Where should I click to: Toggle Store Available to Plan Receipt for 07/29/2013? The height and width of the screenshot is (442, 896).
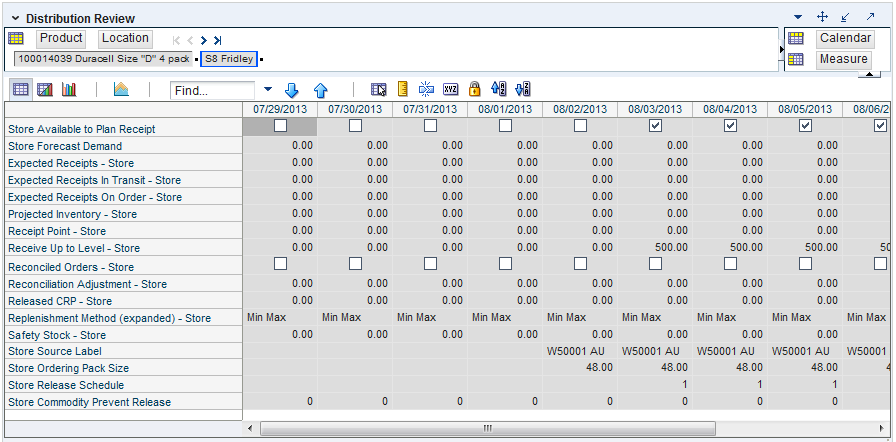280,126
